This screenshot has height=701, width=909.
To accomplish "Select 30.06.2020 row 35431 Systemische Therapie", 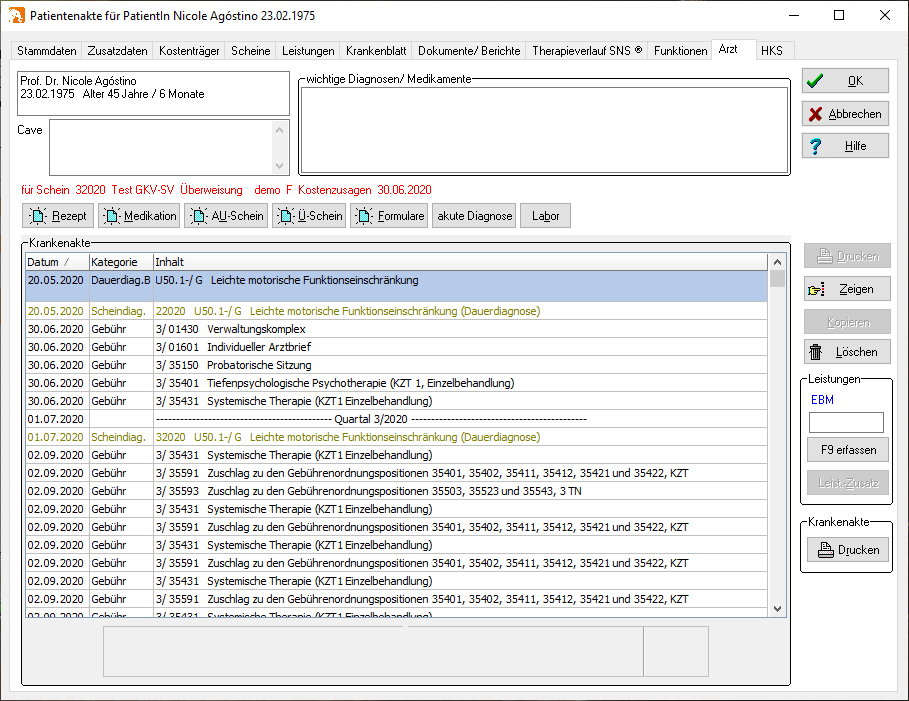I will [397, 401].
